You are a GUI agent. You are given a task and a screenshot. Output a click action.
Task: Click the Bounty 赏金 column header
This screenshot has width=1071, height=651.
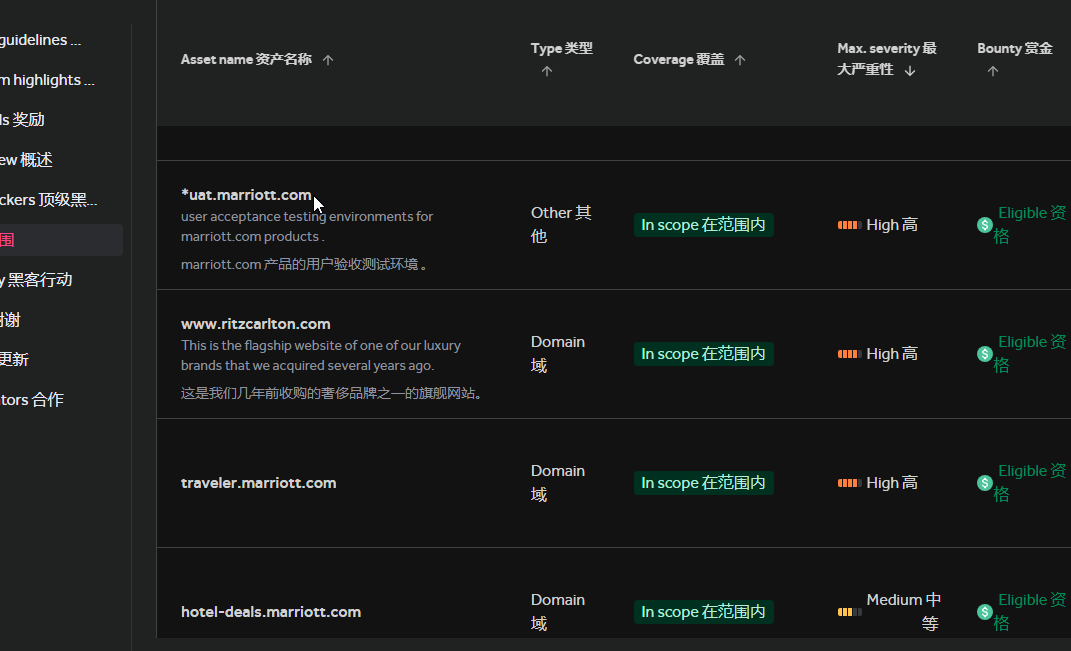click(x=1014, y=49)
